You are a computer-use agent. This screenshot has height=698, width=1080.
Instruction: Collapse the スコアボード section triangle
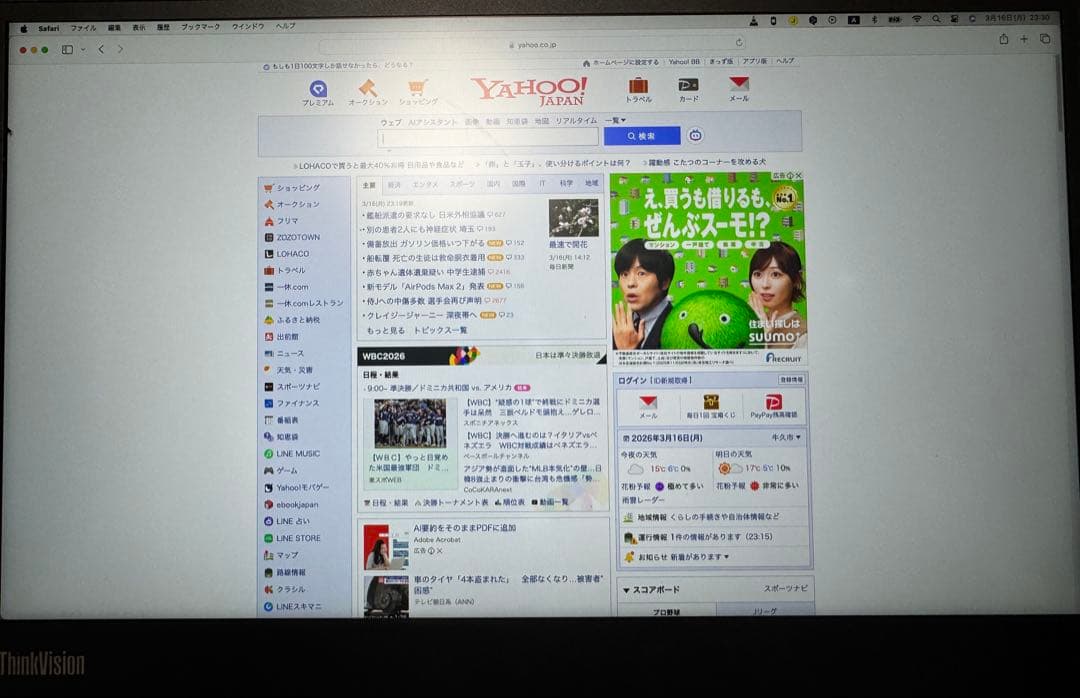[626, 590]
